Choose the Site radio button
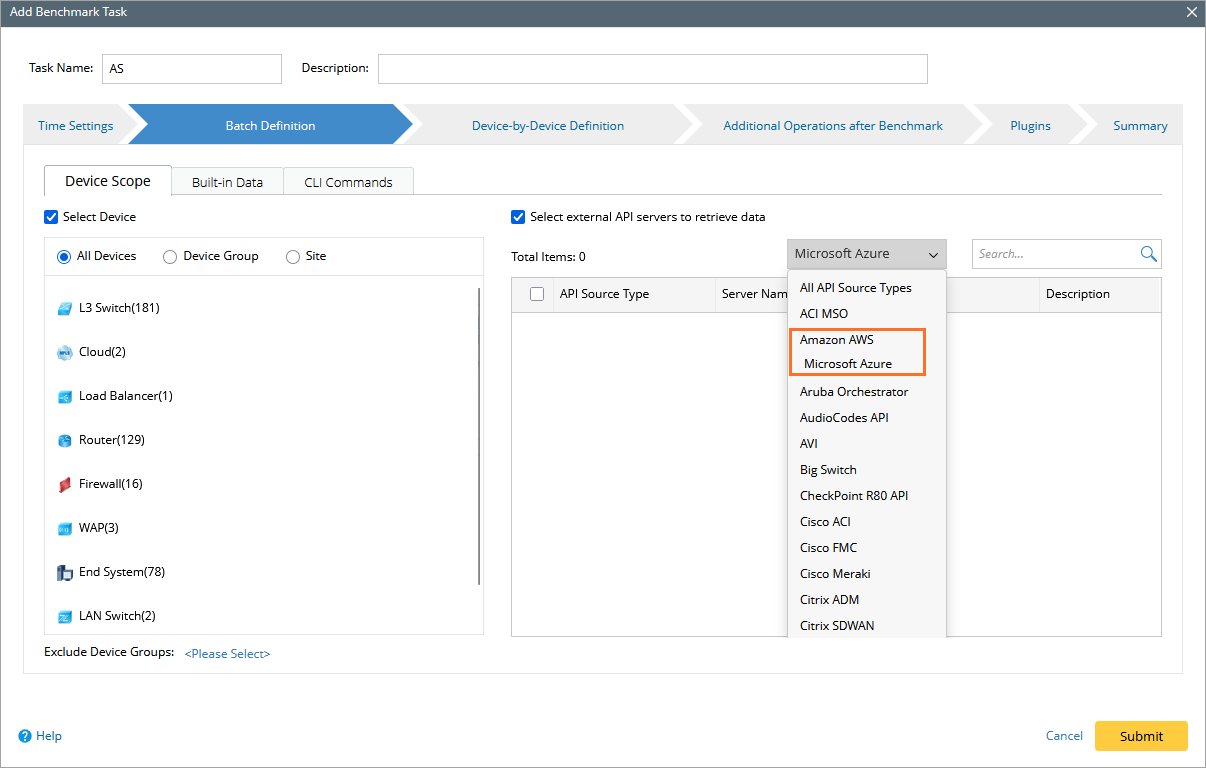The height and width of the screenshot is (768, 1206). (293, 256)
